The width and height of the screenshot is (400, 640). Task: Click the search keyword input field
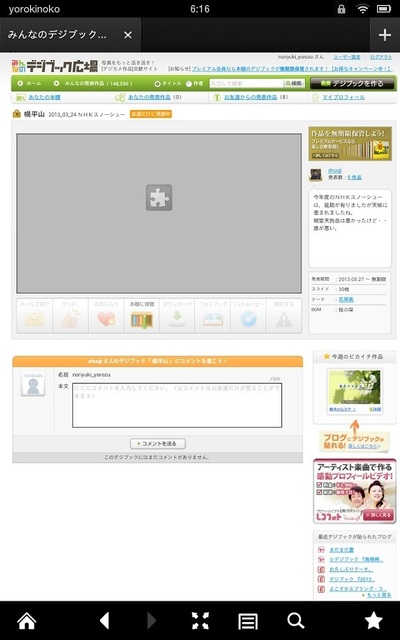point(246,83)
